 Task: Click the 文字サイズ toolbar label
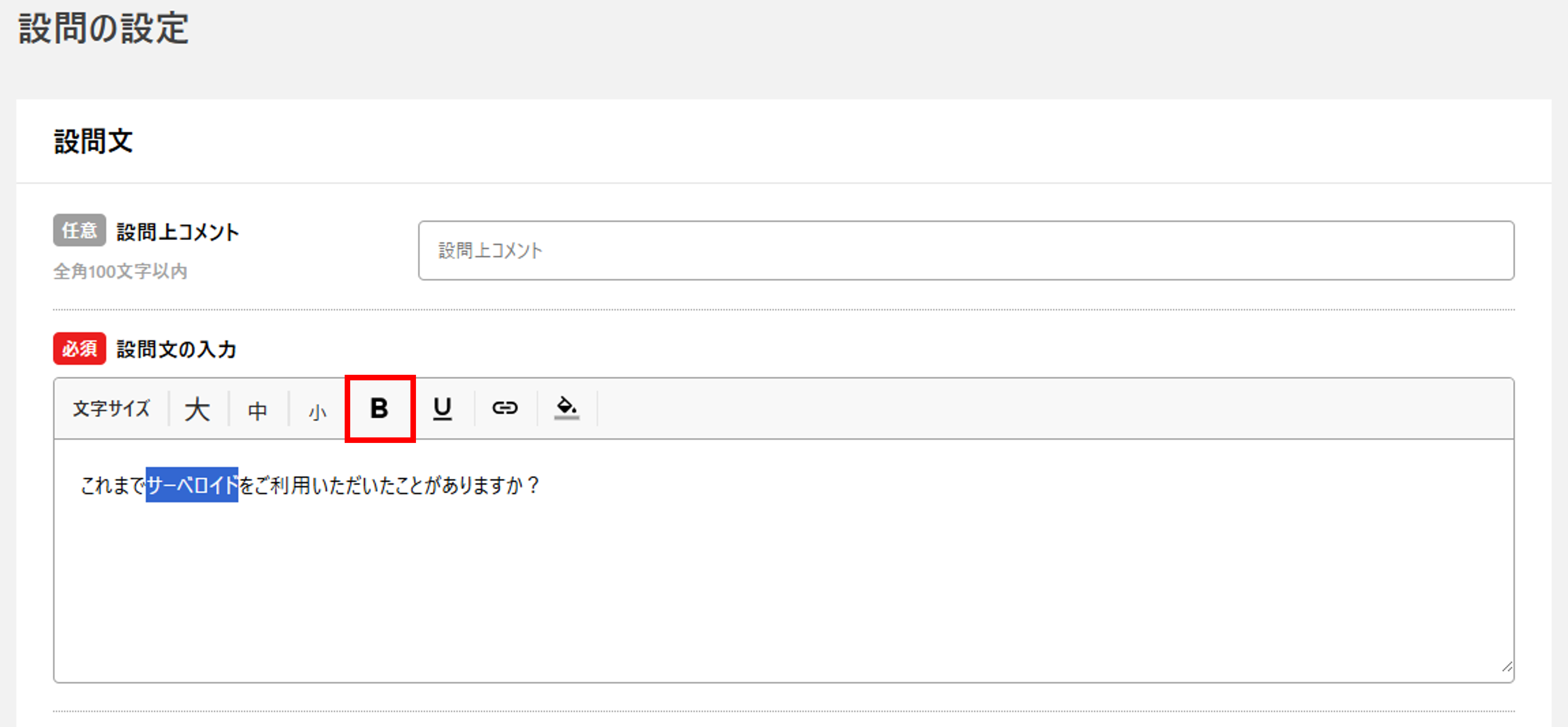(111, 408)
